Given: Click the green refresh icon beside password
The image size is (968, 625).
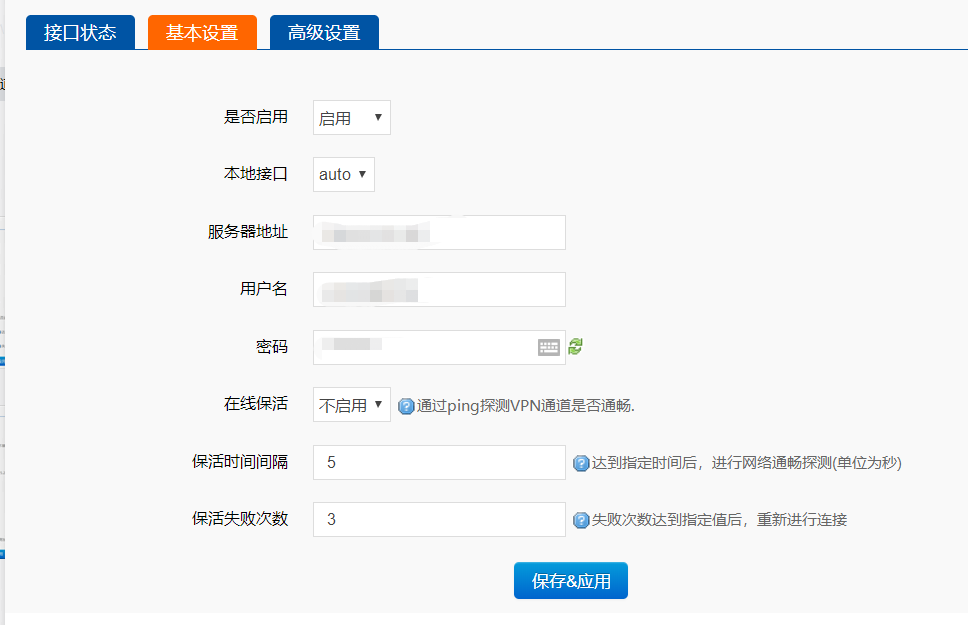Looking at the screenshot, I should point(575,346).
